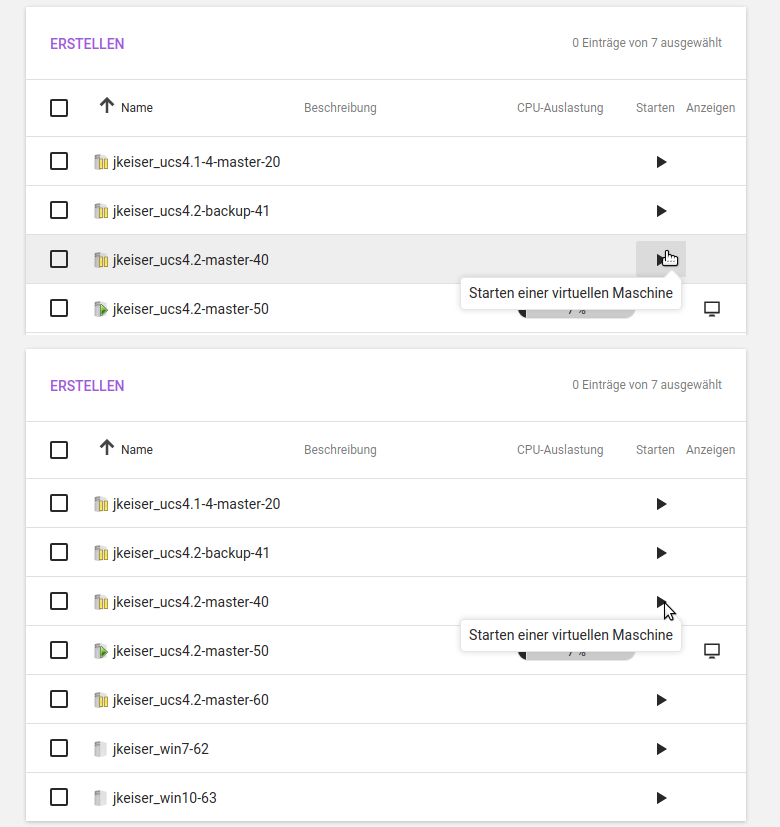Click ERSTELLEN in the lower panel
Image resolution: width=780 pixels, height=827 pixels.
87,386
